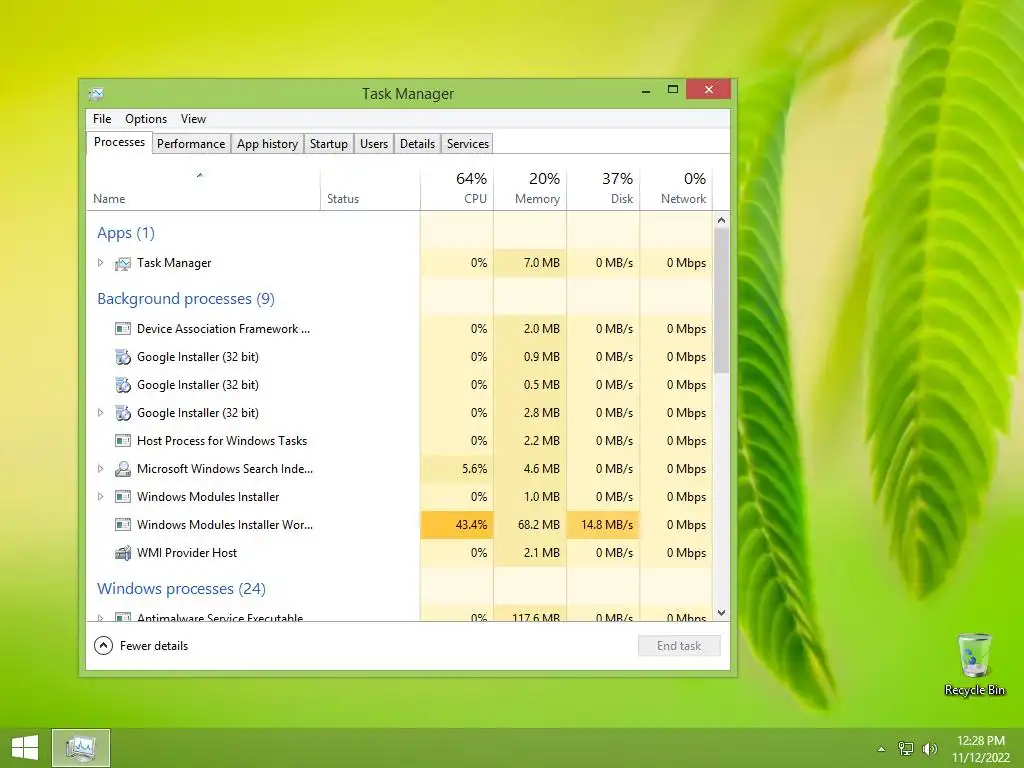Select the 'Microsoft Windows Search Inde...' process name
Screen dimensions: 1024x768
[x=225, y=469]
